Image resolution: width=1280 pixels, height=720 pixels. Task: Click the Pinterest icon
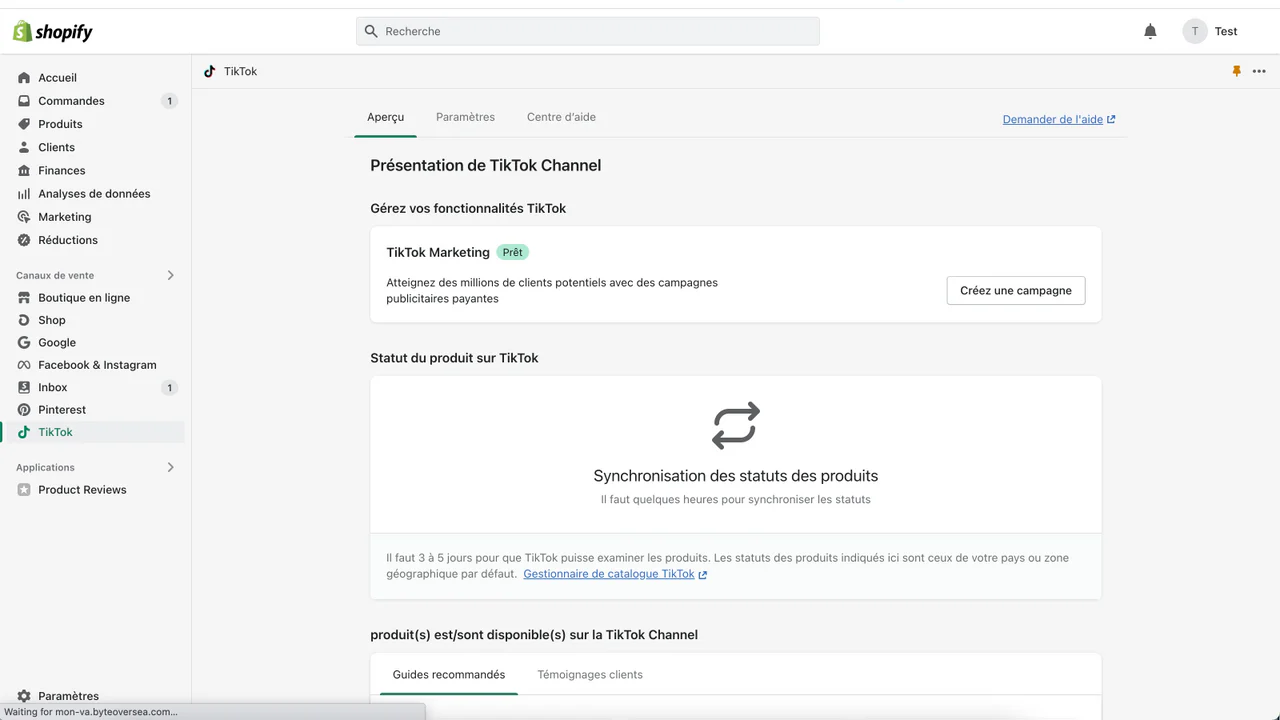(24, 410)
